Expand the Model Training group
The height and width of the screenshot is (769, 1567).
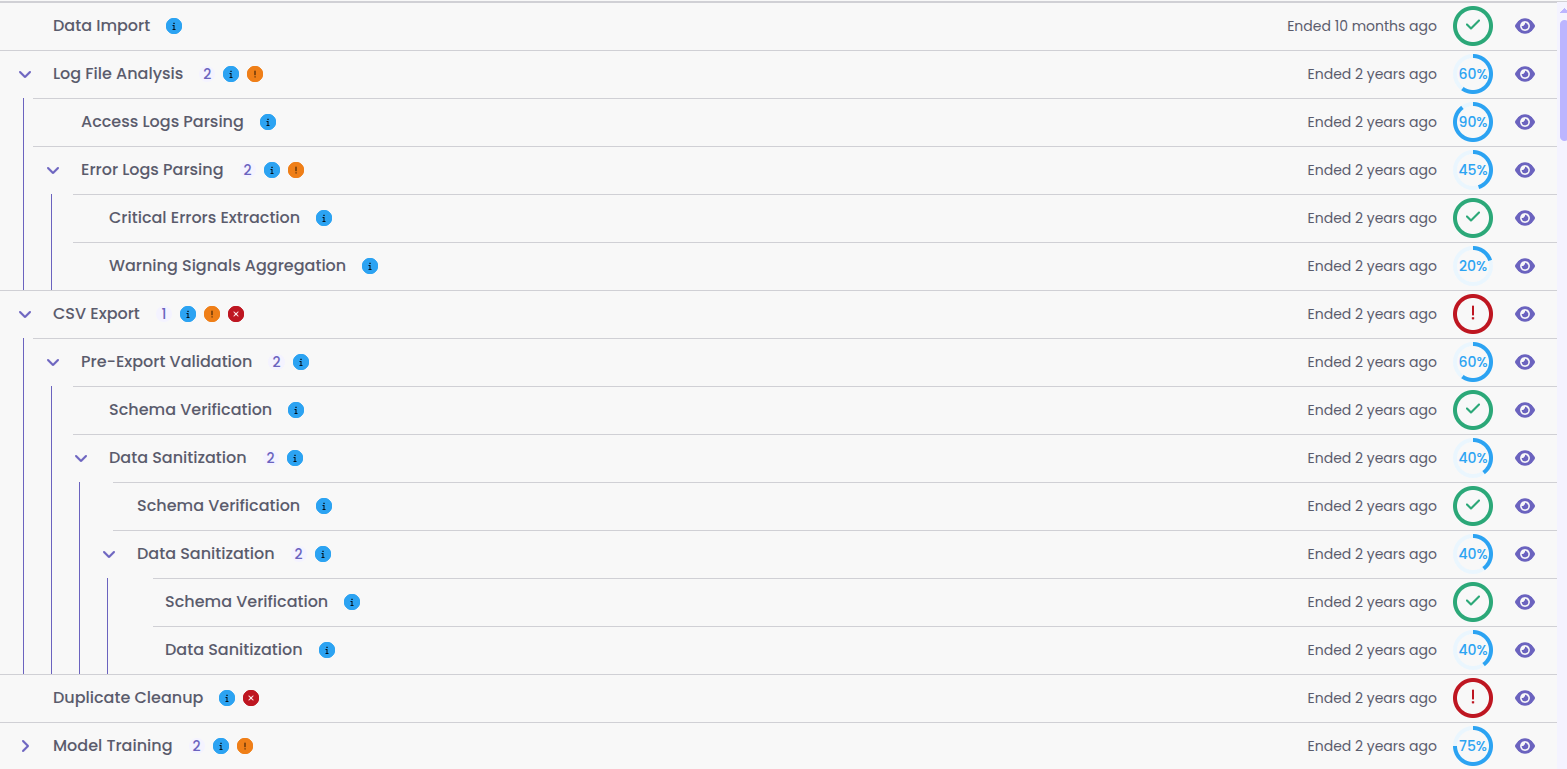pos(26,746)
